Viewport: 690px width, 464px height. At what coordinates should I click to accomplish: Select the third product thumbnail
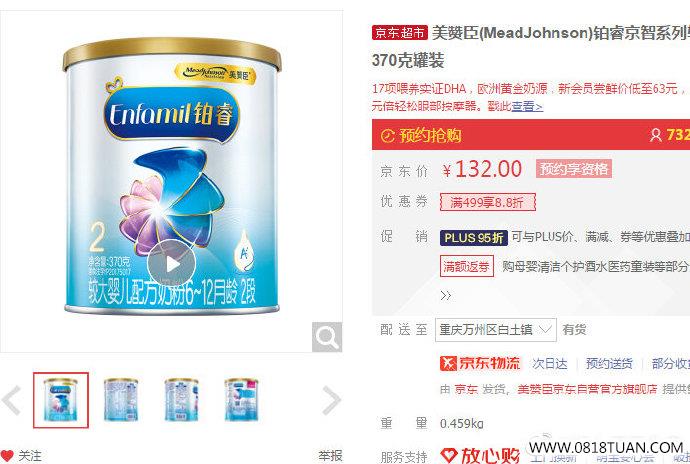pyautogui.click(x=181, y=400)
